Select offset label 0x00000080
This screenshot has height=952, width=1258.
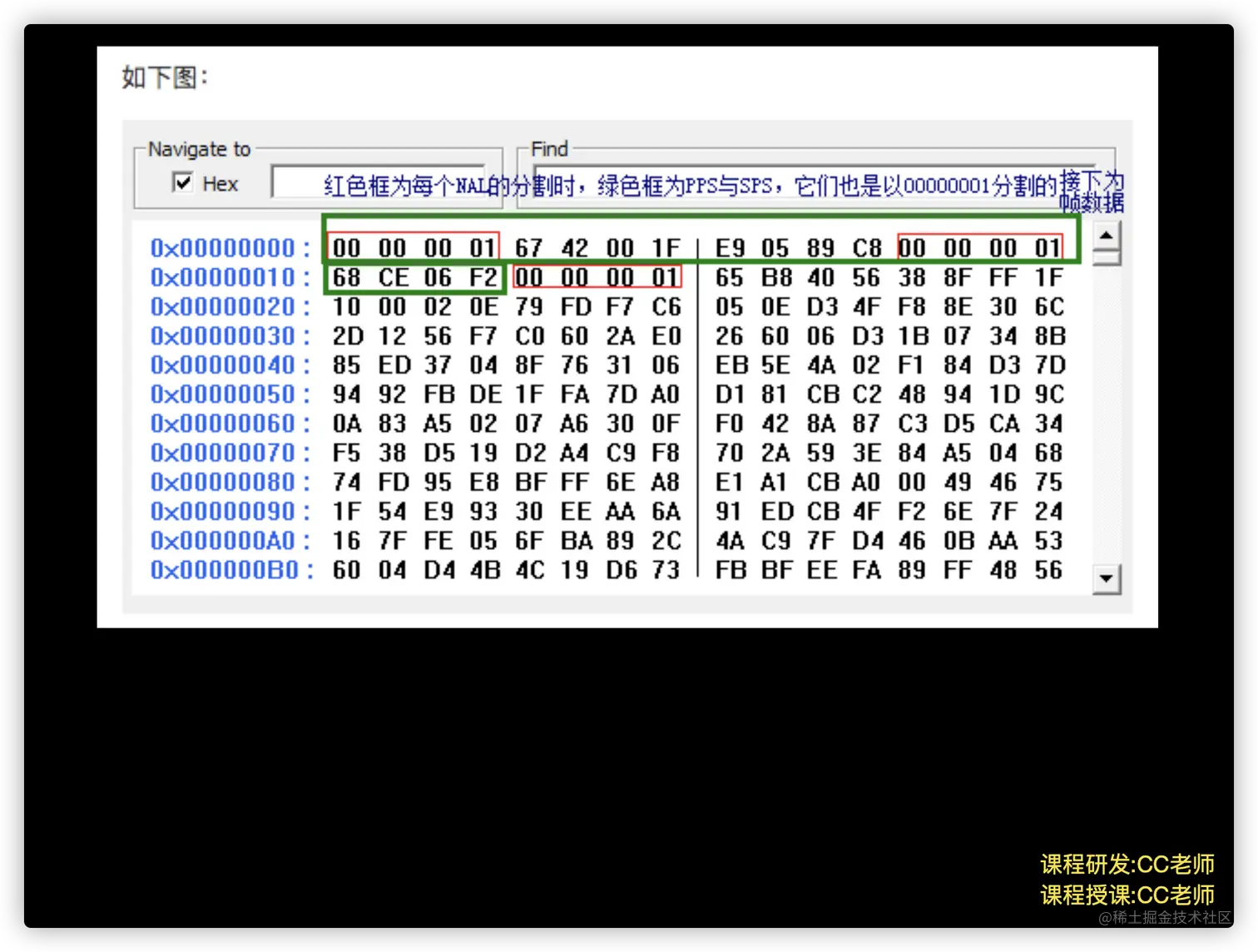223,482
